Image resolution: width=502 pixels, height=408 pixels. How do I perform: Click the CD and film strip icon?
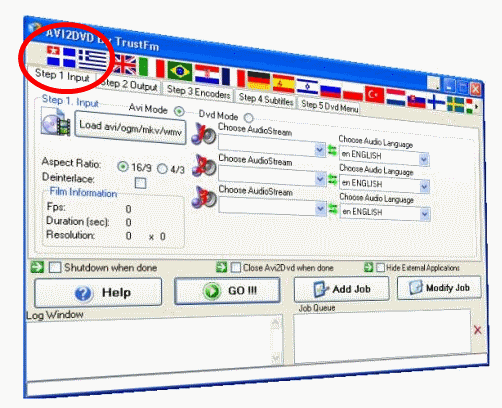coord(56,122)
